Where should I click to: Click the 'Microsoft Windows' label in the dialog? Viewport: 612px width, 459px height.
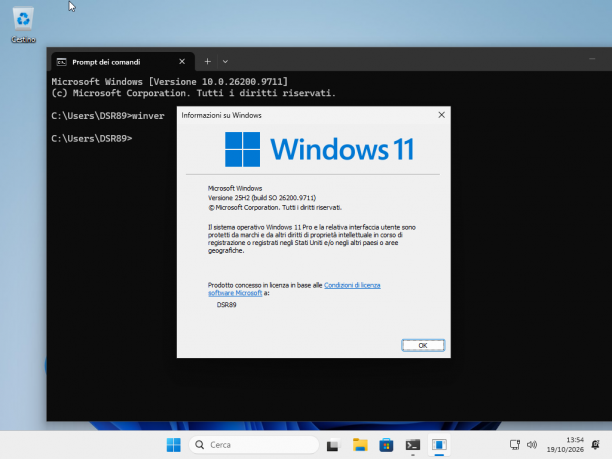click(x=235, y=188)
